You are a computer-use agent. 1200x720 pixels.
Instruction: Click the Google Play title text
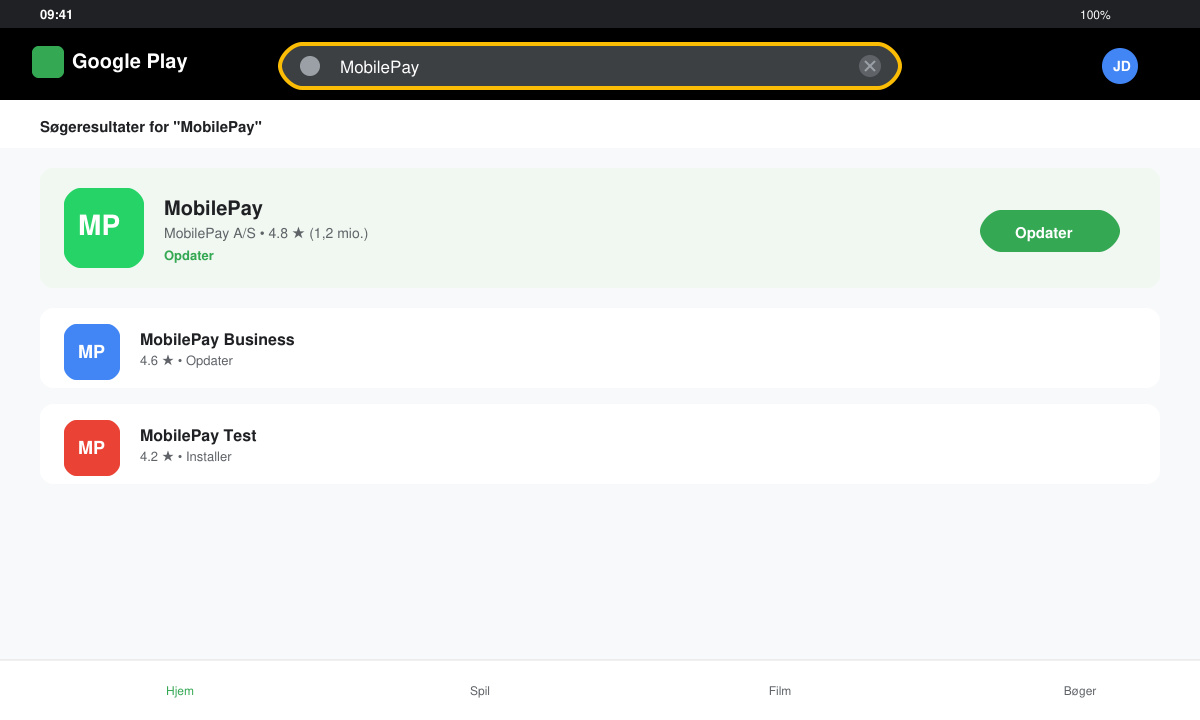[x=130, y=62]
